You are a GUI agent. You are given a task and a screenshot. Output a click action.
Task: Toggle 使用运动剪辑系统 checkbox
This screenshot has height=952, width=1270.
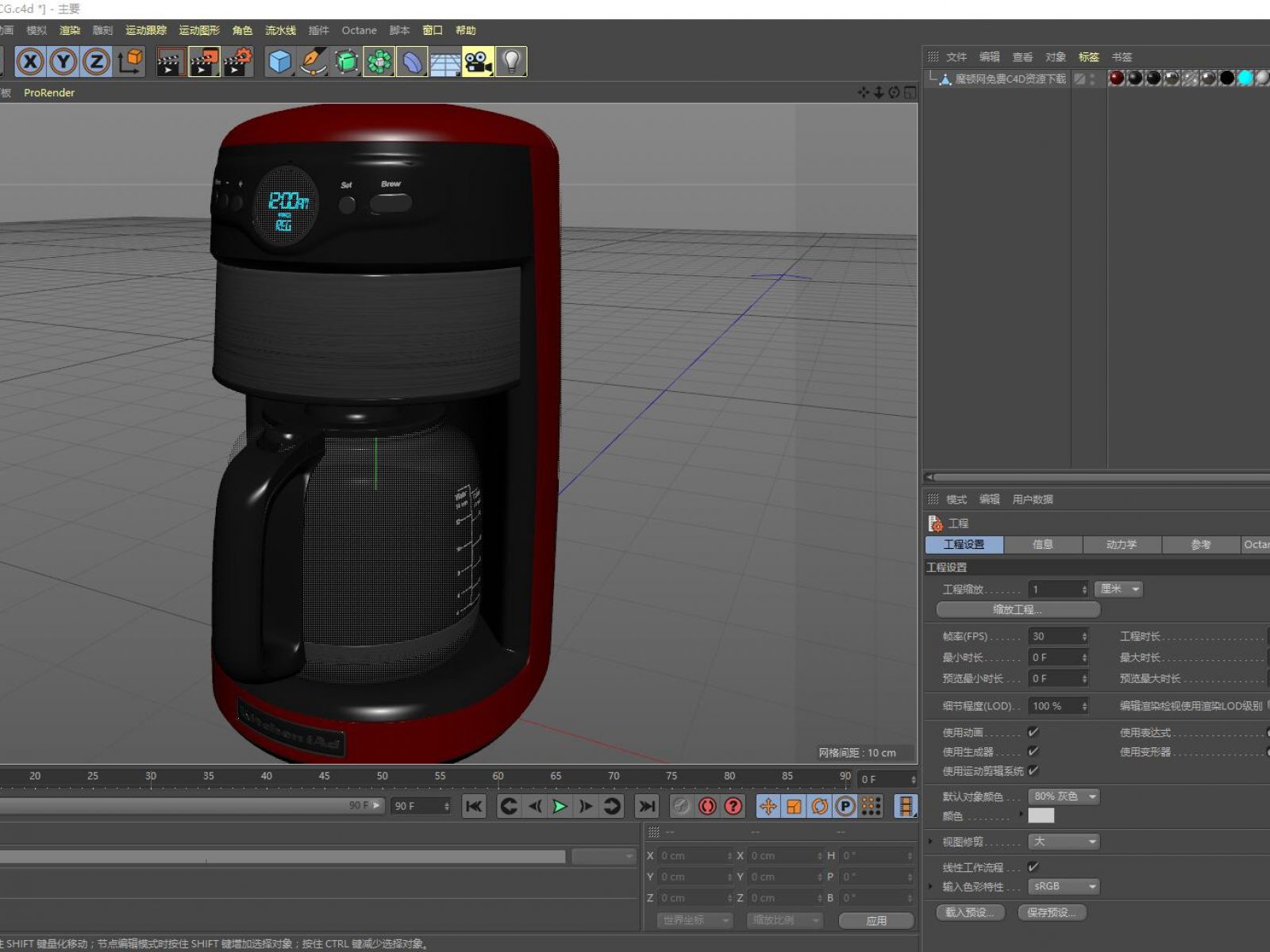coord(1033,770)
